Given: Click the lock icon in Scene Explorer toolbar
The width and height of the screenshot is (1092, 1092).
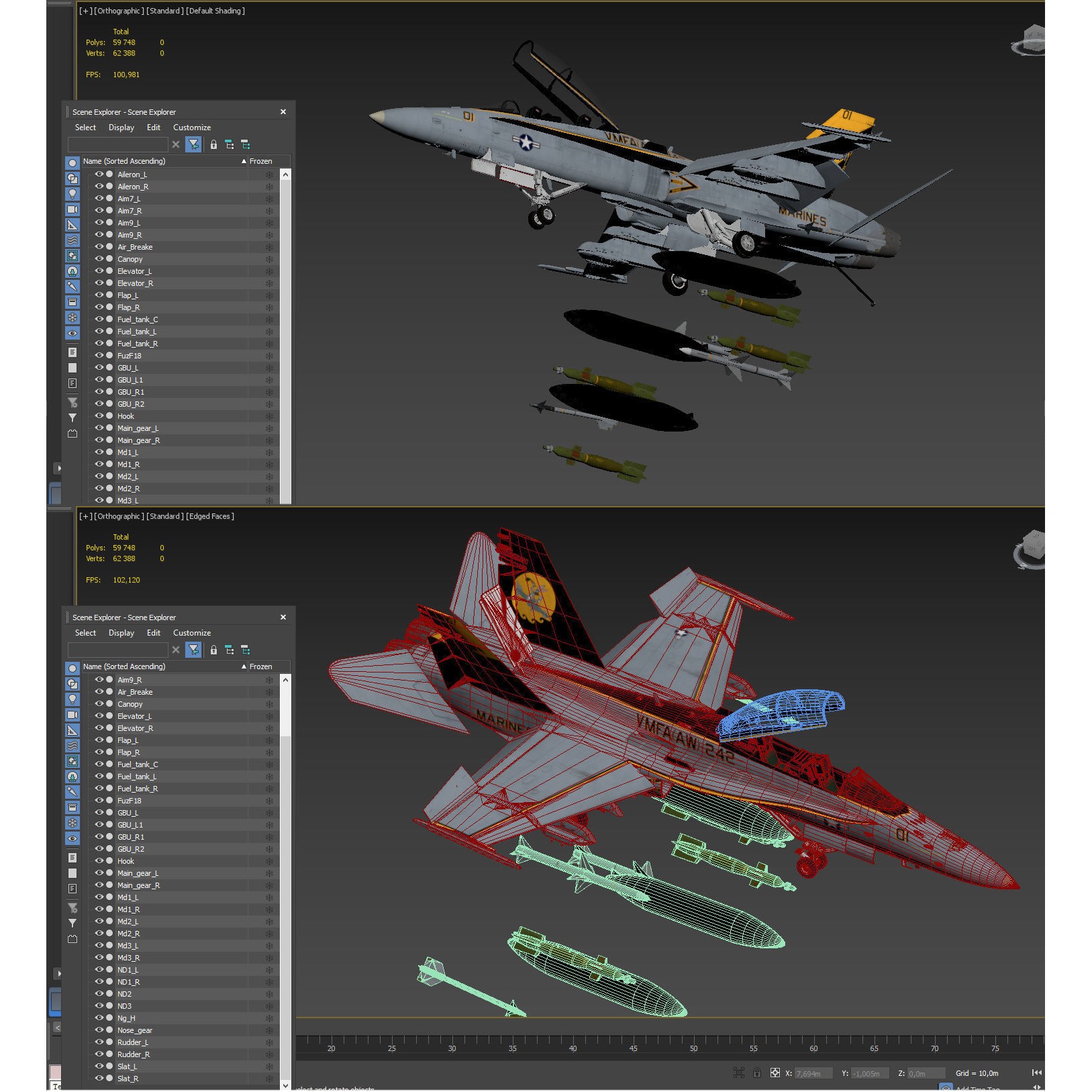Looking at the screenshot, I should tap(213, 144).
